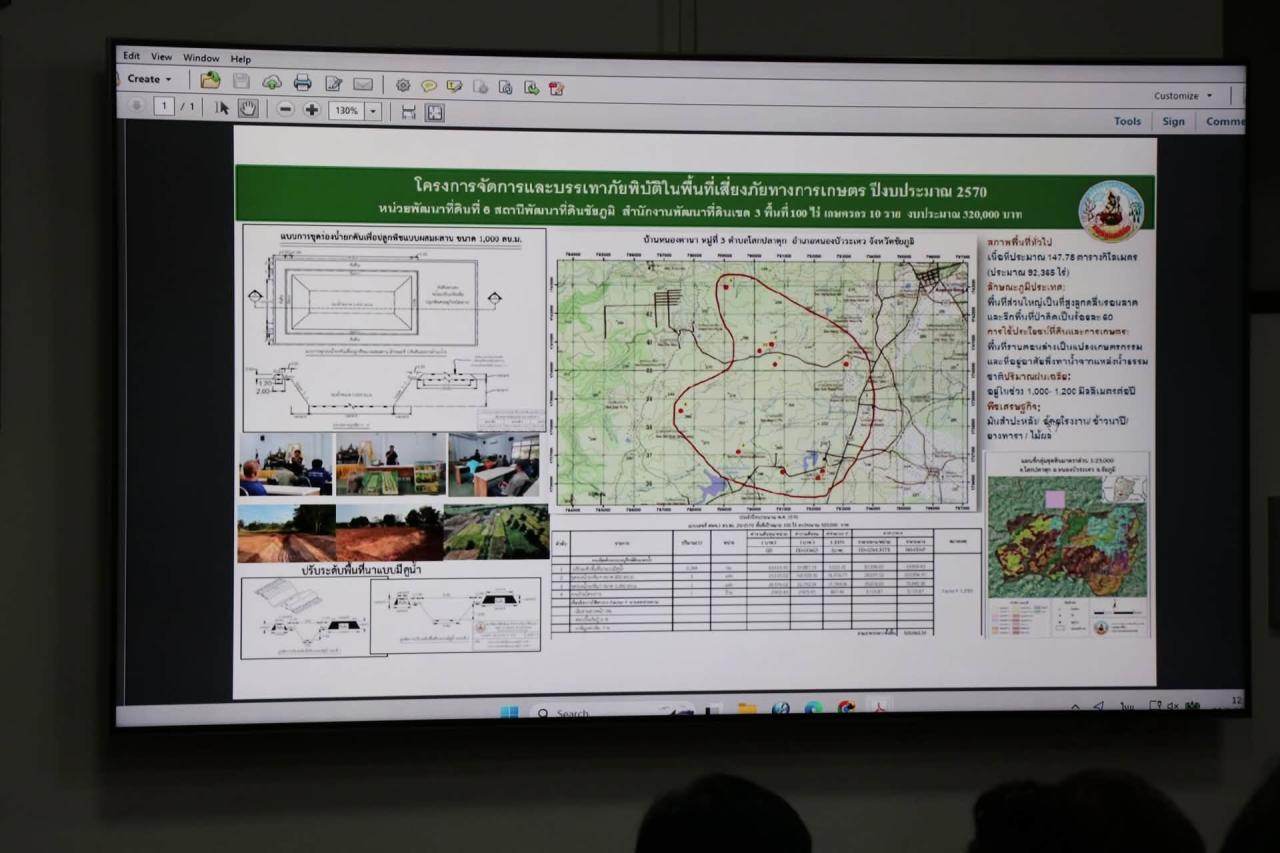Add a sticky note comment
This screenshot has height=853, width=1280.
tap(429, 86)
